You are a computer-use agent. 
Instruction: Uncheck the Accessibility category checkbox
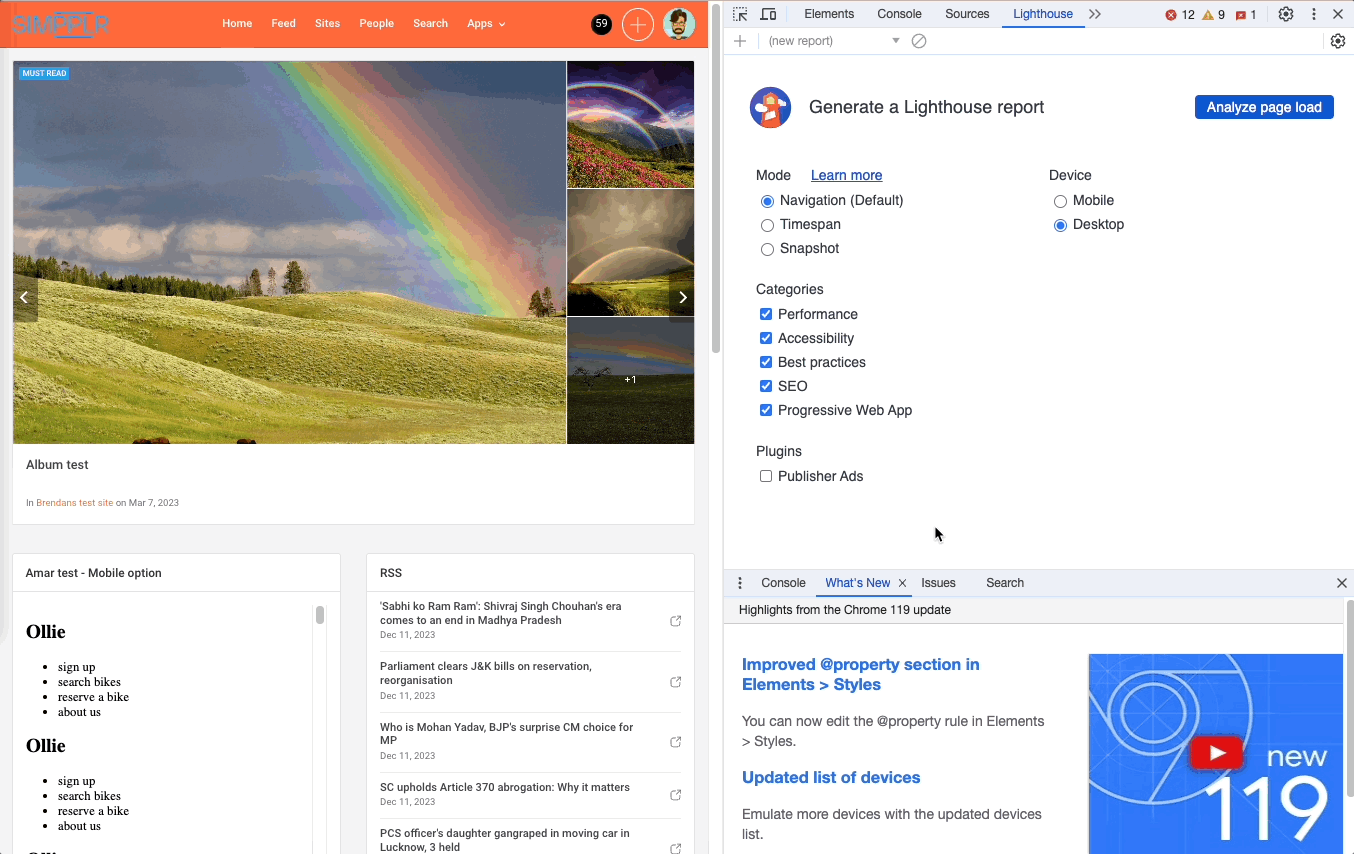[x=766, y=338]
